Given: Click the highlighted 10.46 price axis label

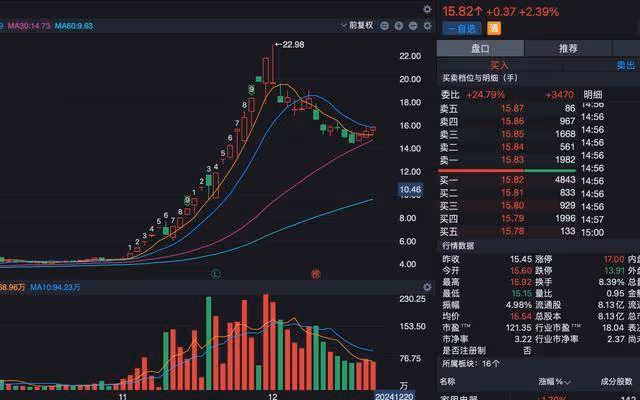Looking at the screenshot, I should coord(410,189).
